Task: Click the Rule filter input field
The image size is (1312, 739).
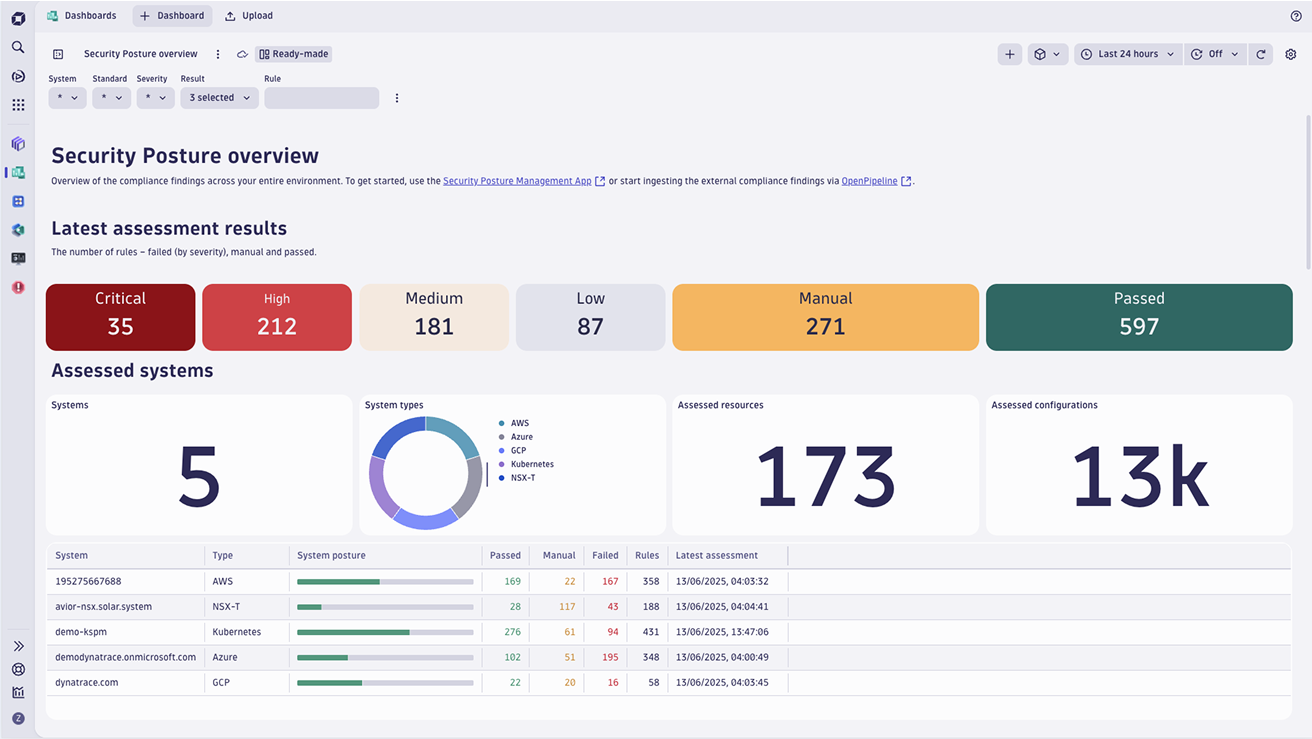Action: [x=321, y=98]
